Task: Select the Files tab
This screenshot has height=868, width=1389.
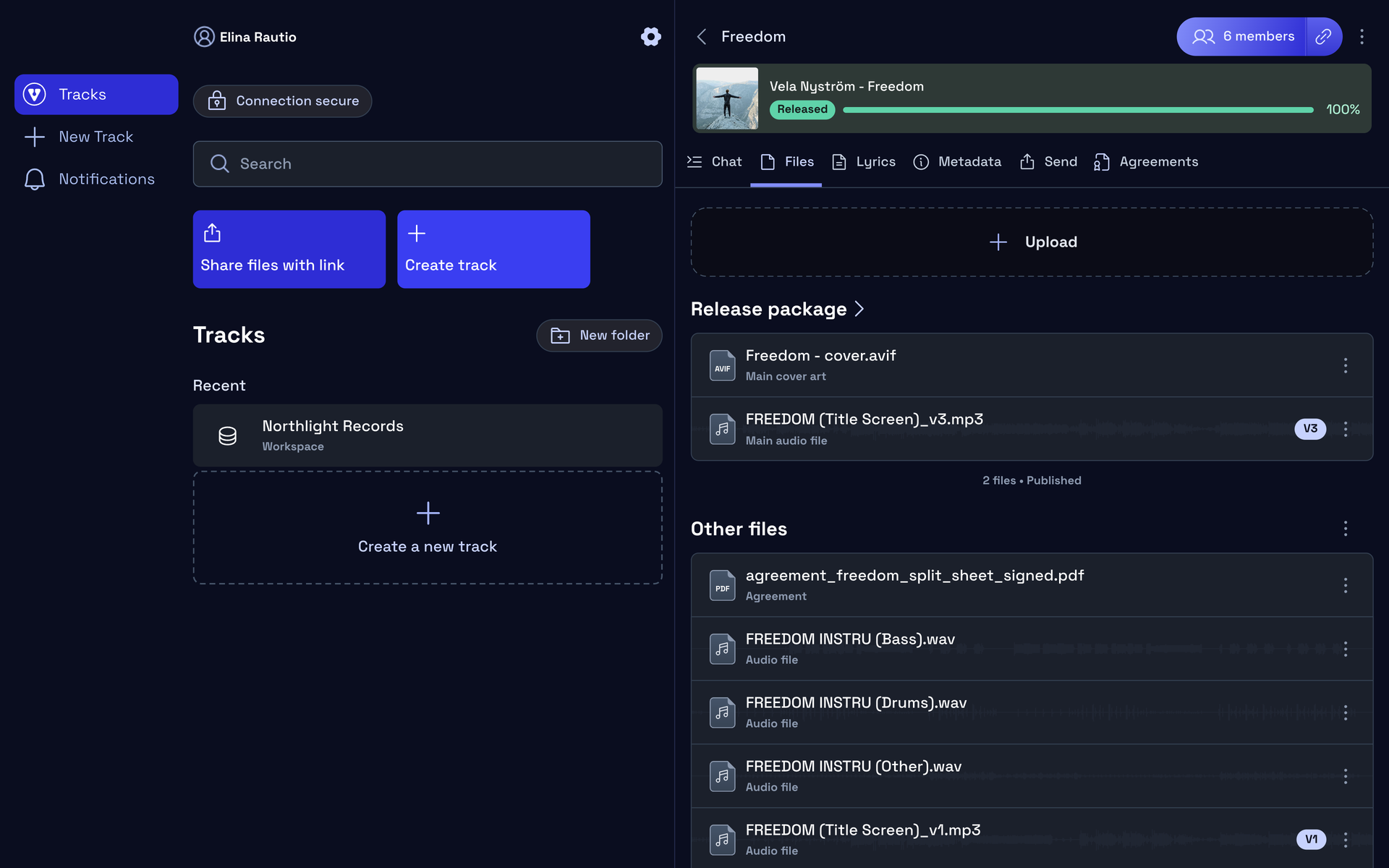Action: tap(786, 162)
